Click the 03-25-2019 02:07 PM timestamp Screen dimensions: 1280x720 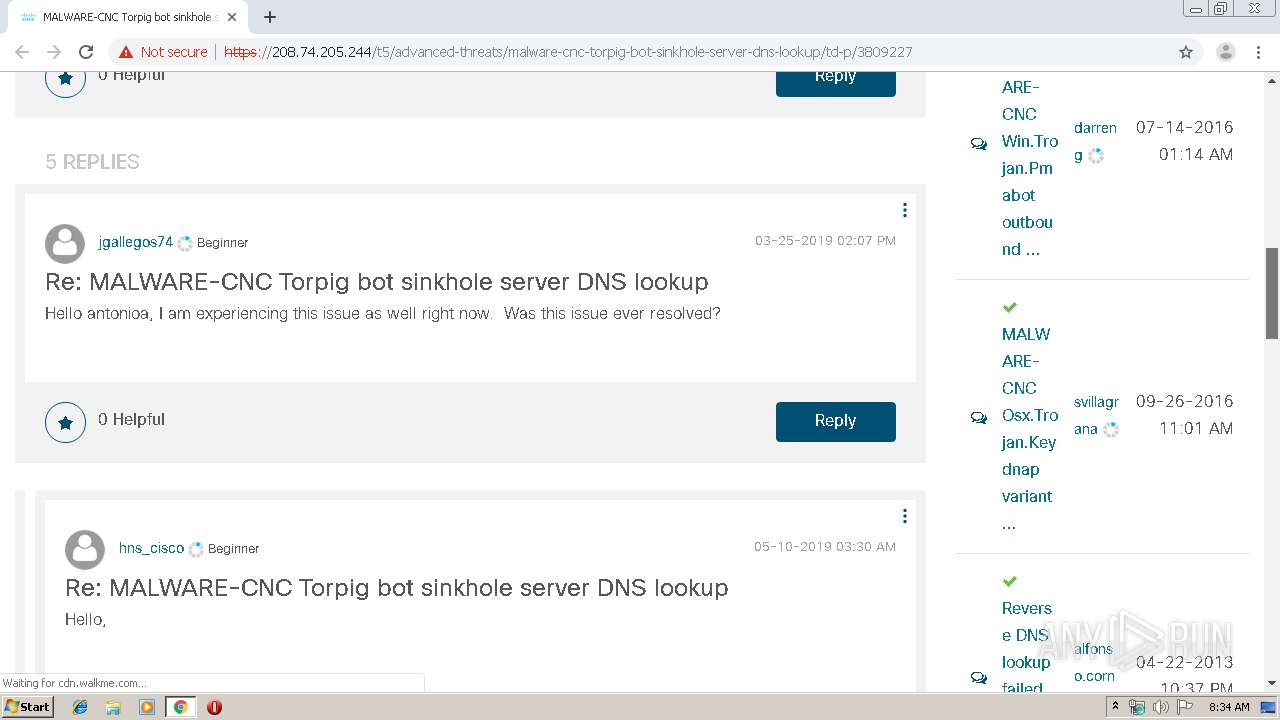click(x=825, y=240)
